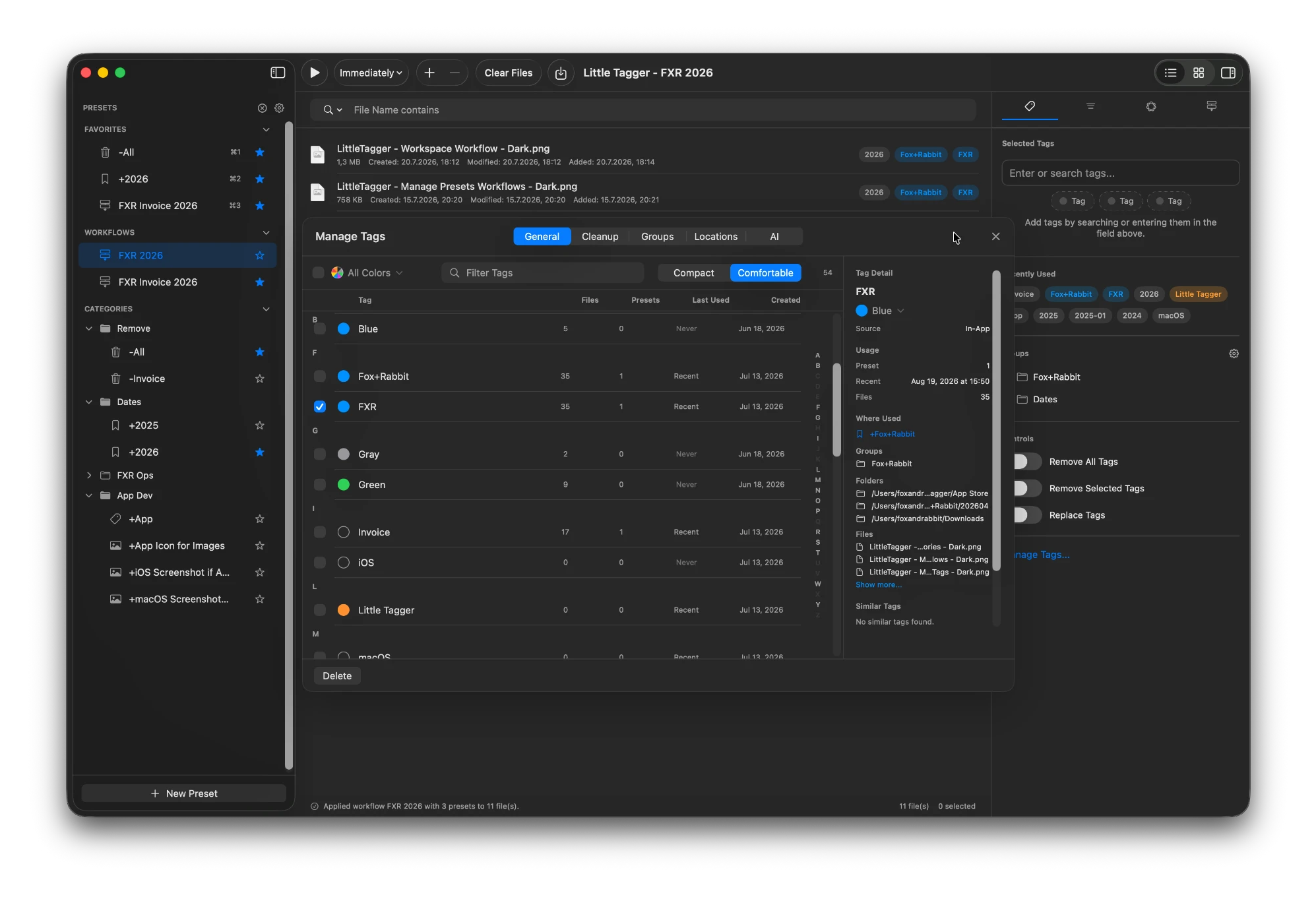This screenshot has width=1316, height=897.
Task: Open groups settings gear in inspector
Action: click(1234, 354)
